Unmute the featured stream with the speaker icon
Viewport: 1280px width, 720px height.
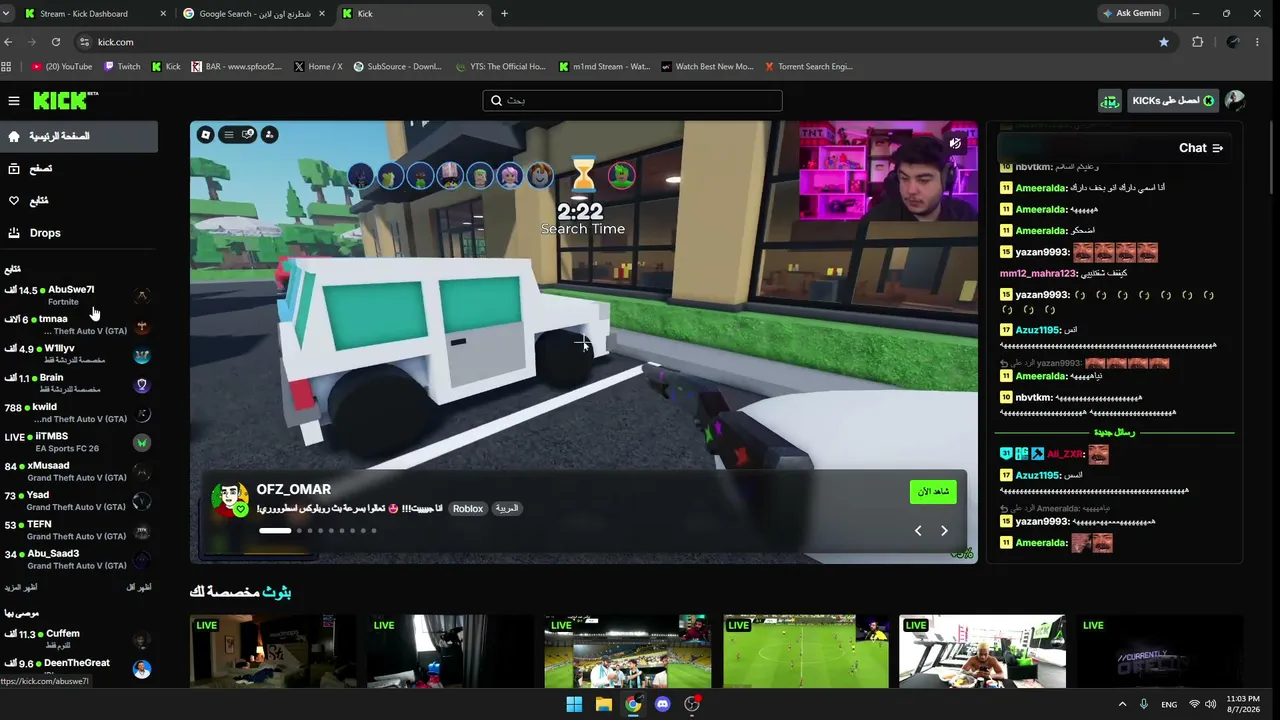point(955,143)
